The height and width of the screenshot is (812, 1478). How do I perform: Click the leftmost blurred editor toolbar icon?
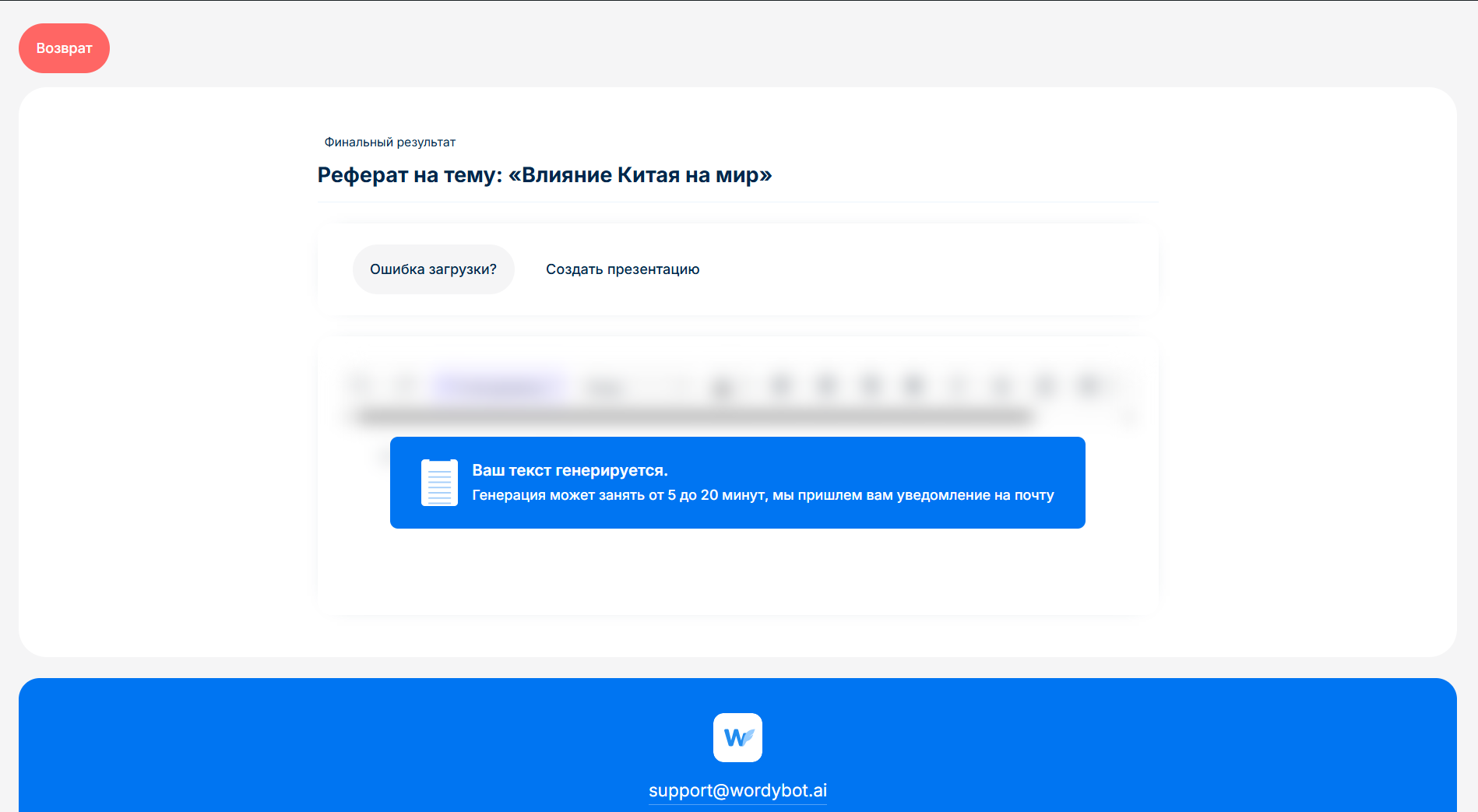[x=361, y=385]
